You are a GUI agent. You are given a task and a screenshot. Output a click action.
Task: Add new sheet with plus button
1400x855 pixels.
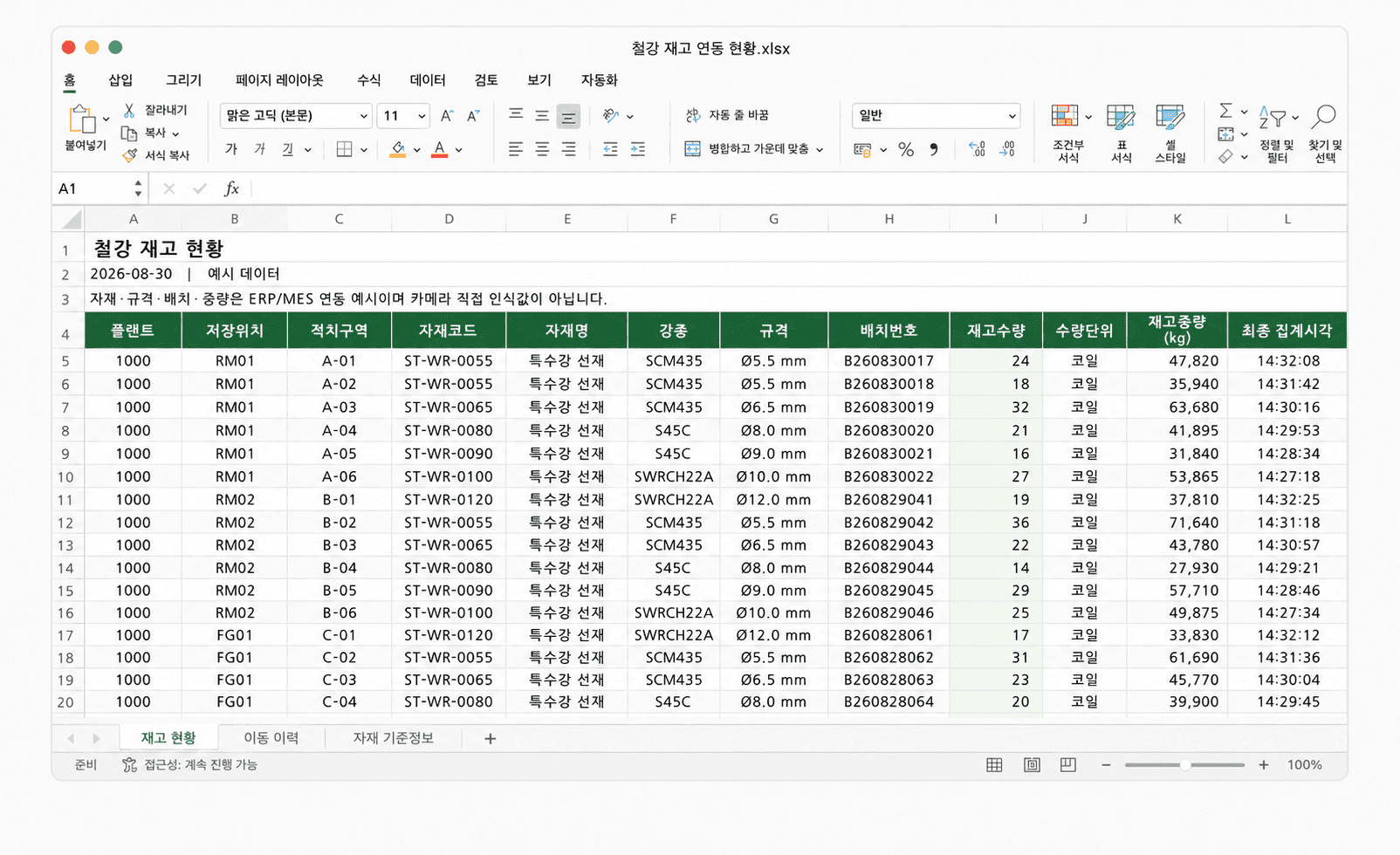coord(491,739)
